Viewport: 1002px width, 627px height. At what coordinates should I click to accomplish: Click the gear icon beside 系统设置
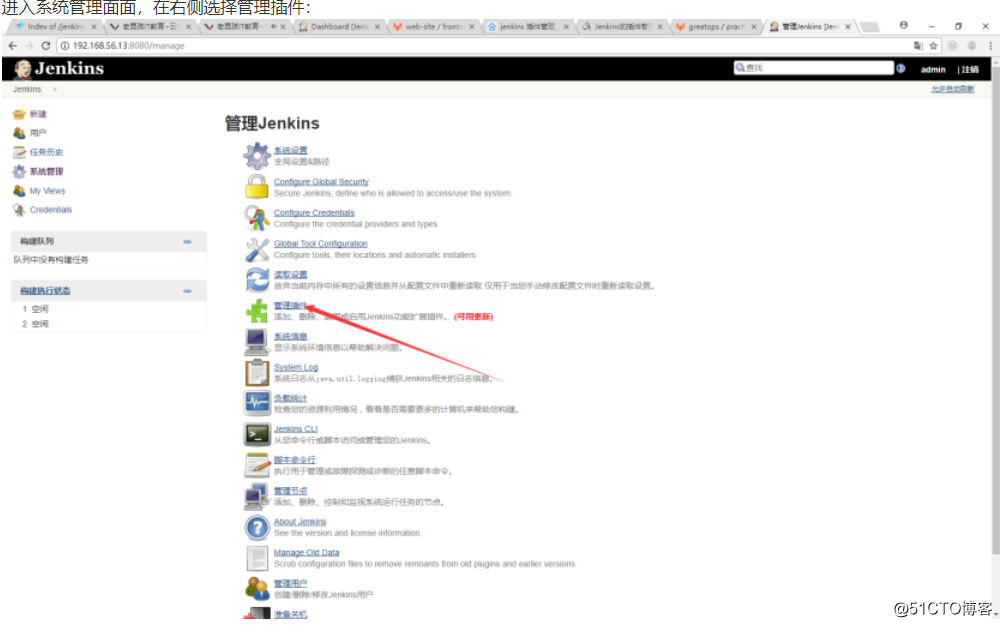click(257, 155)
